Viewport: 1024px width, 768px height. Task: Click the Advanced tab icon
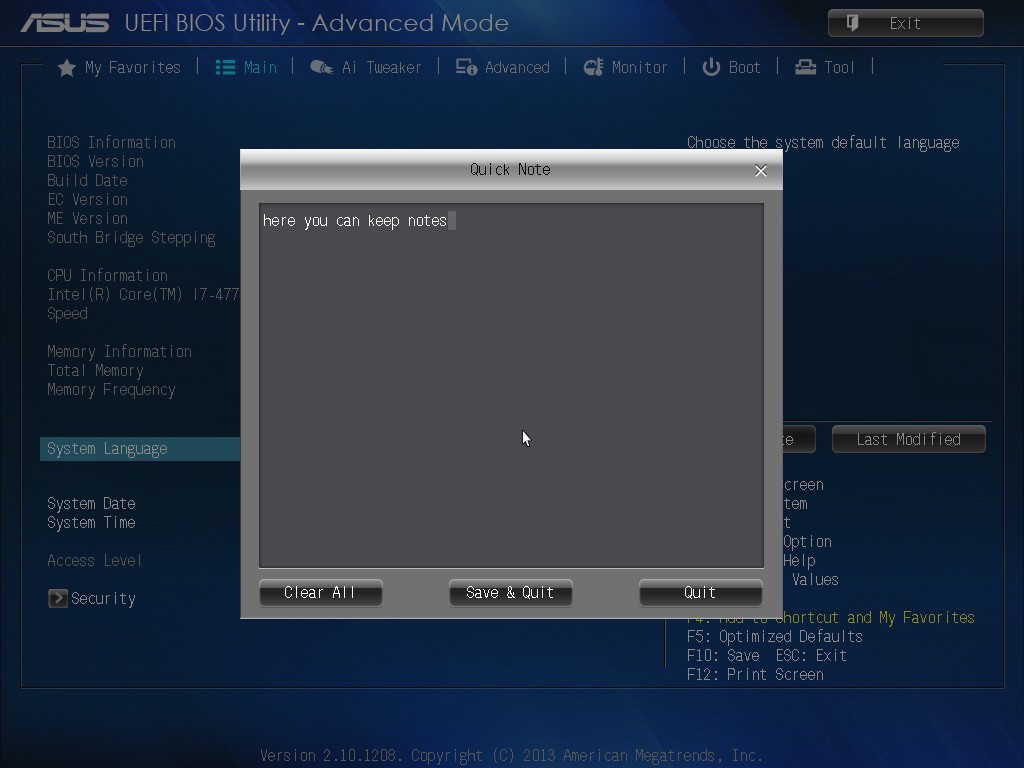(x=466, y=67)
